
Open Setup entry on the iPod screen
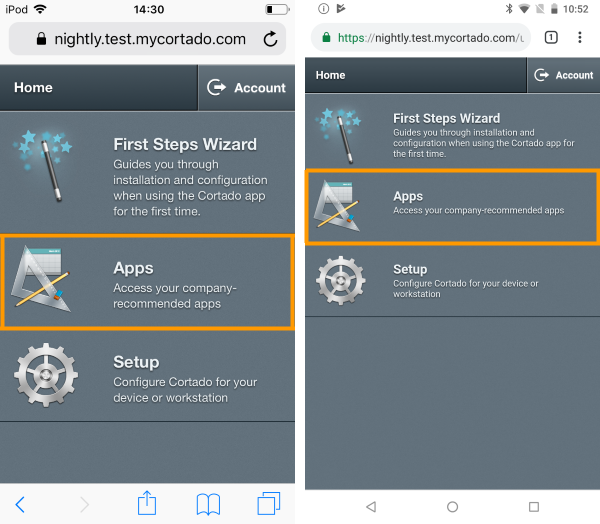click(147, 376)
